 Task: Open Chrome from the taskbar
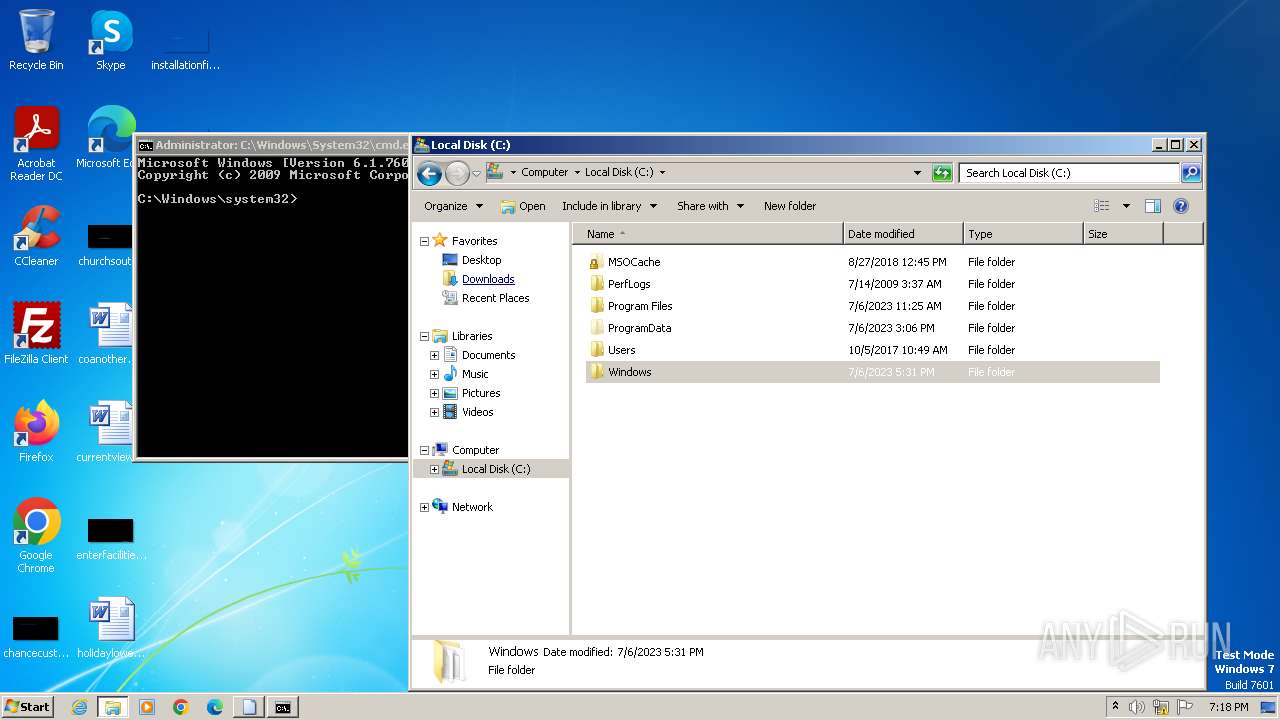pyautogui.click(x=181, y=707)
